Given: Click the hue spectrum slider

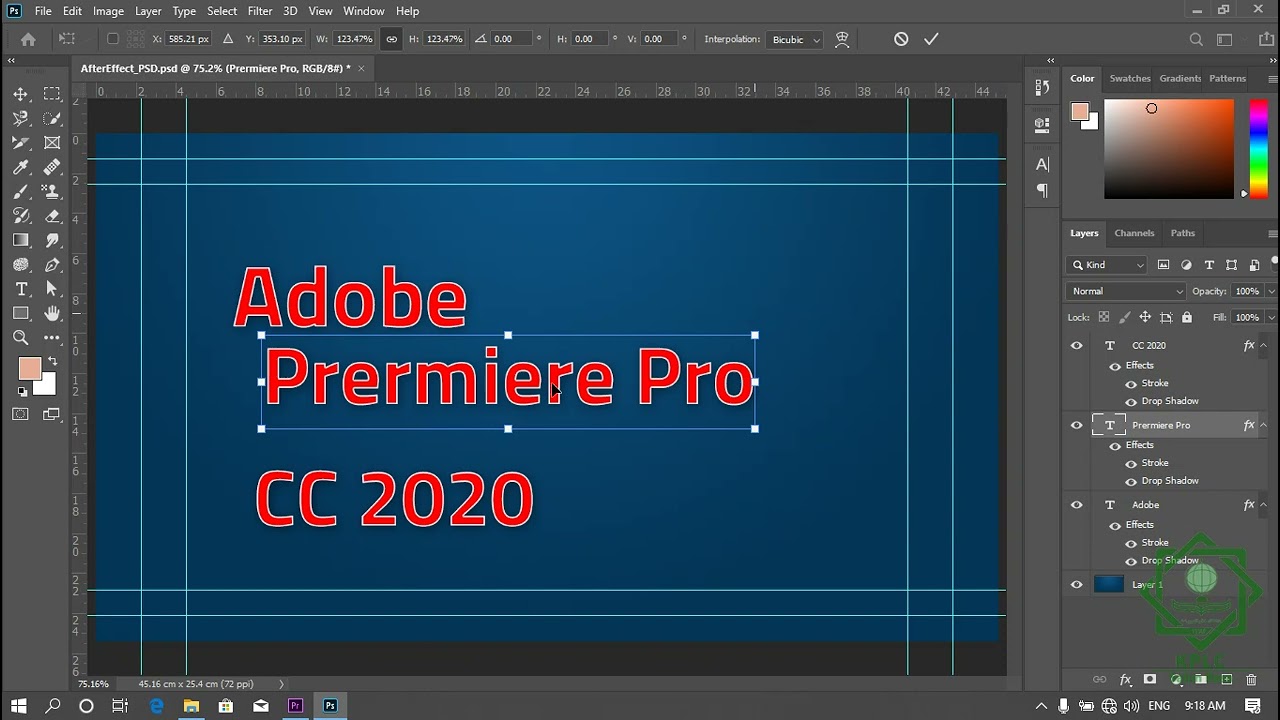Looking at the screenshot, I should 1259,148.
